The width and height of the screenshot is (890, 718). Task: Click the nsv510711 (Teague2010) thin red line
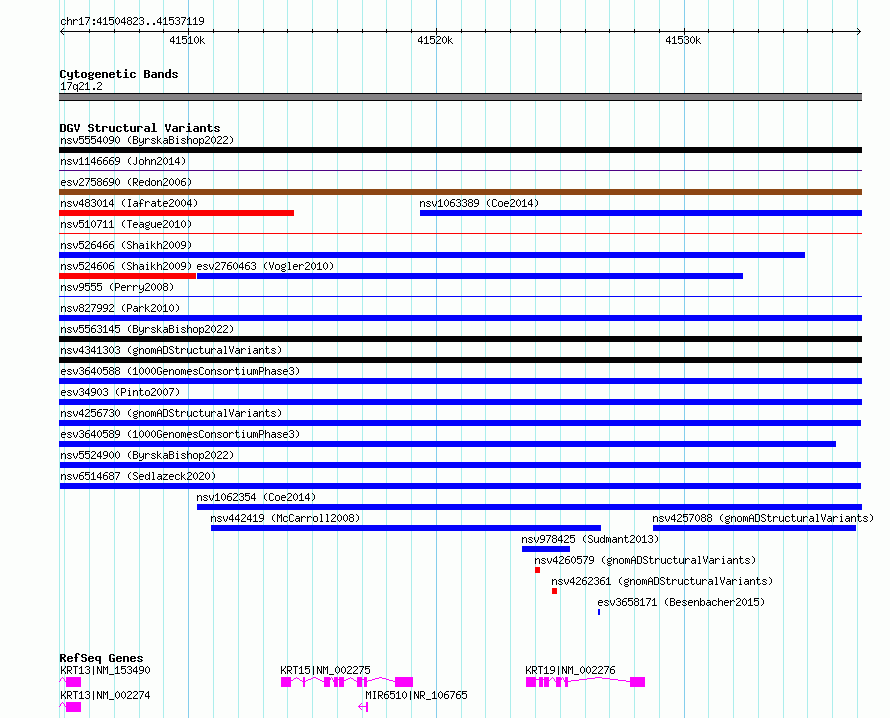pos(460,233)
